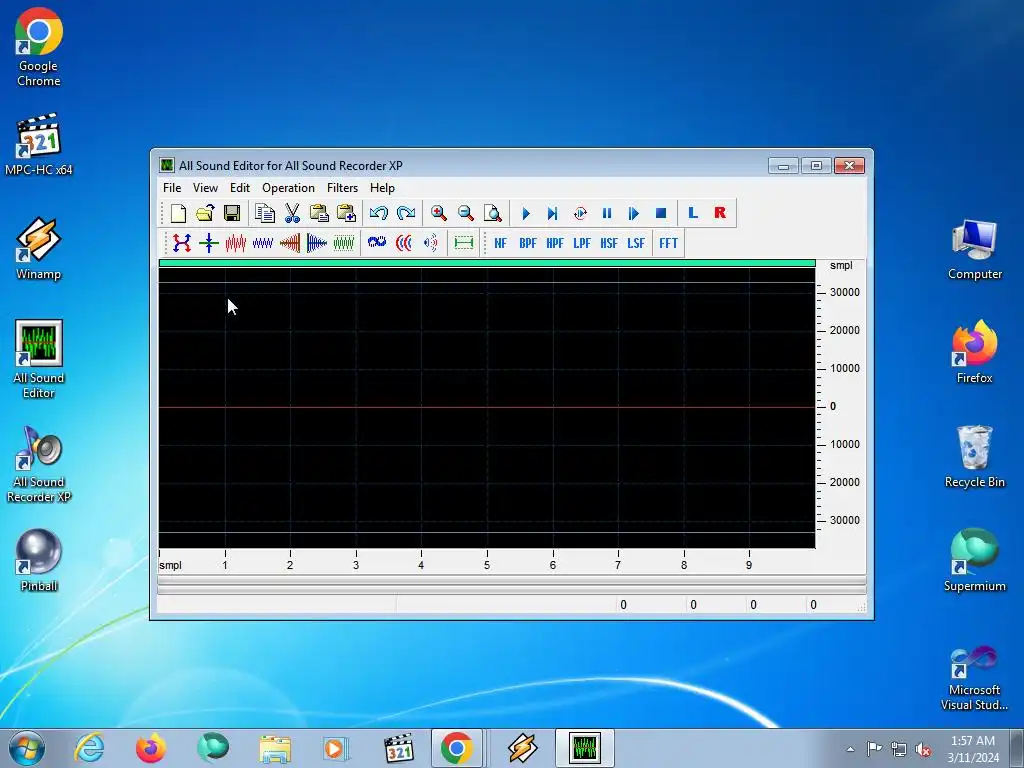Show hidden tray icons arrow
The image size is (1024, 768).
850,749
